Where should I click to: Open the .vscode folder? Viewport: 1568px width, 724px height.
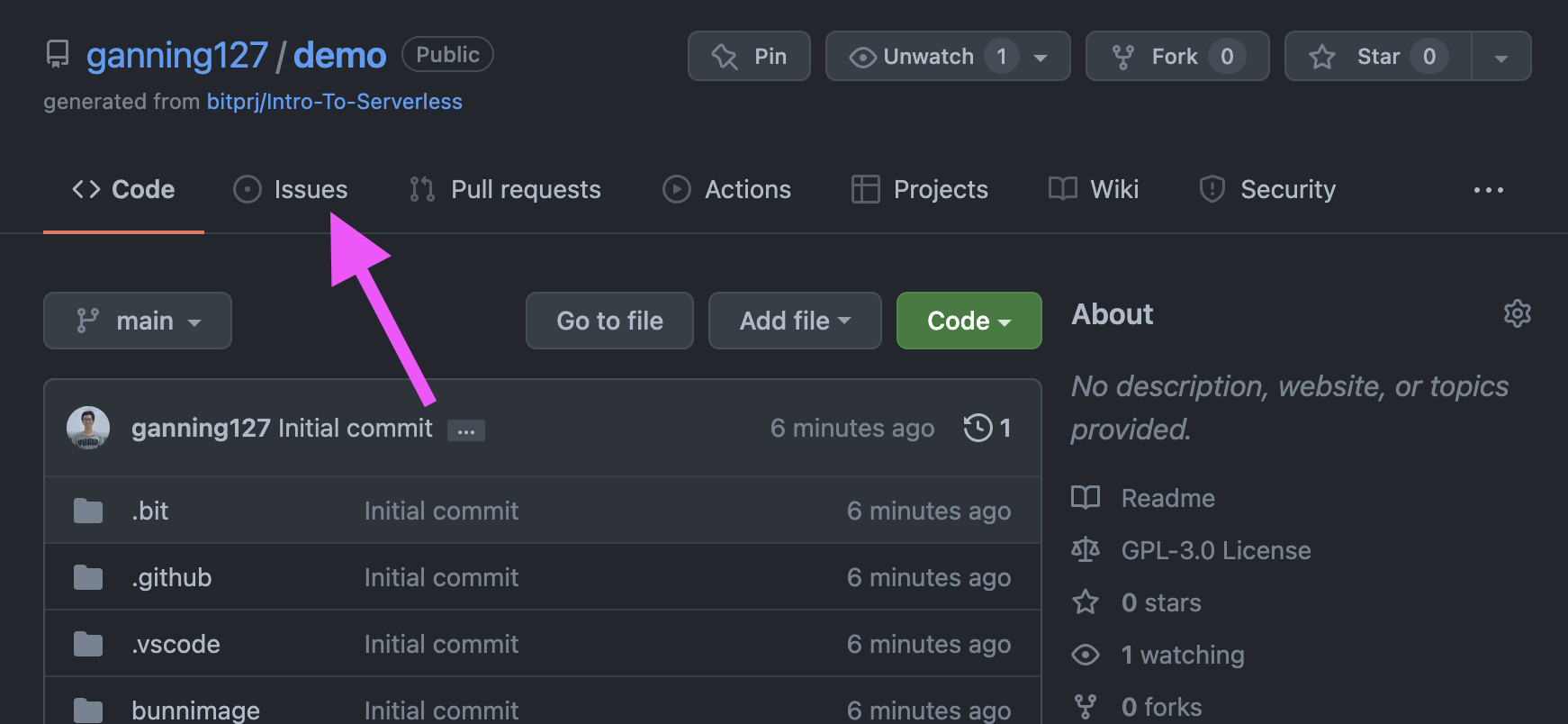click(176, 644)
